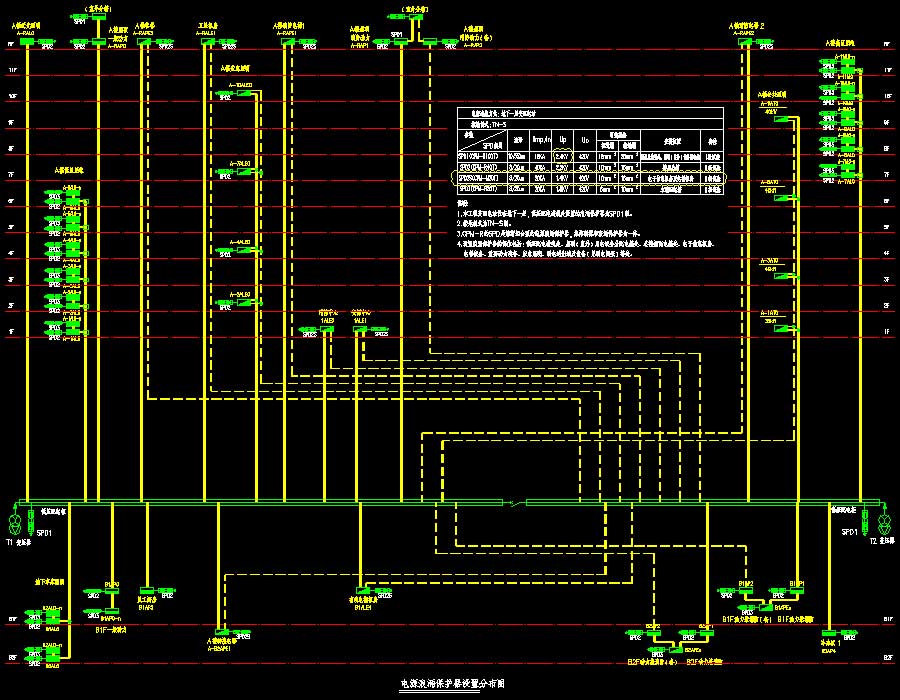Screen dimensions: 900x700
Task: Click the circled 2.4KV cell in table
Action: 562,156
